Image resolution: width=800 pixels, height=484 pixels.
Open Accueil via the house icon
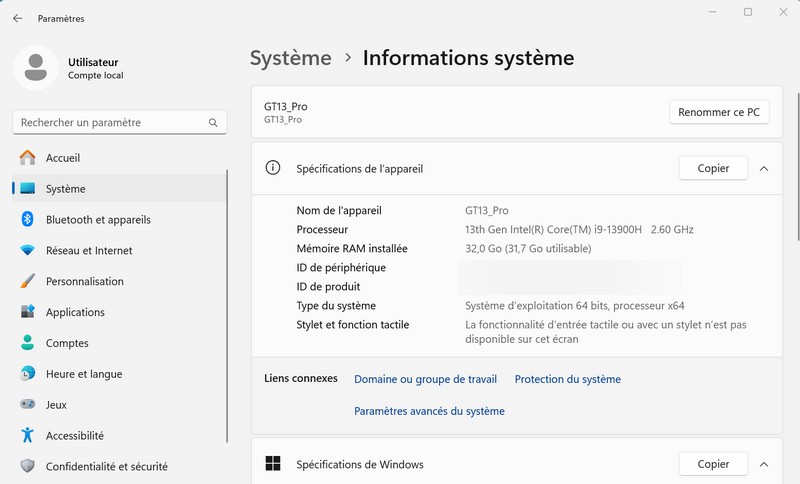point(27,158)
